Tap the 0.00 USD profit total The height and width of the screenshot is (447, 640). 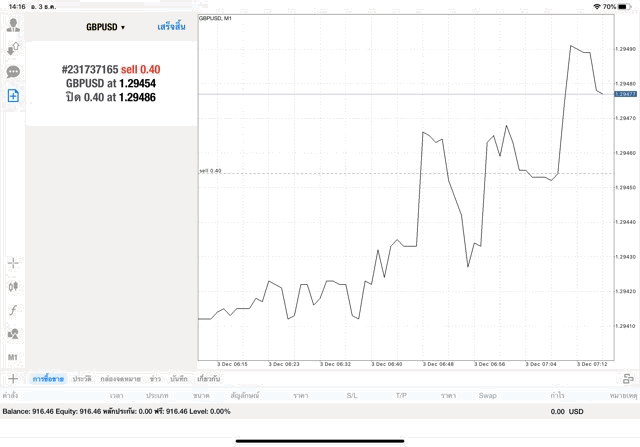567,411
